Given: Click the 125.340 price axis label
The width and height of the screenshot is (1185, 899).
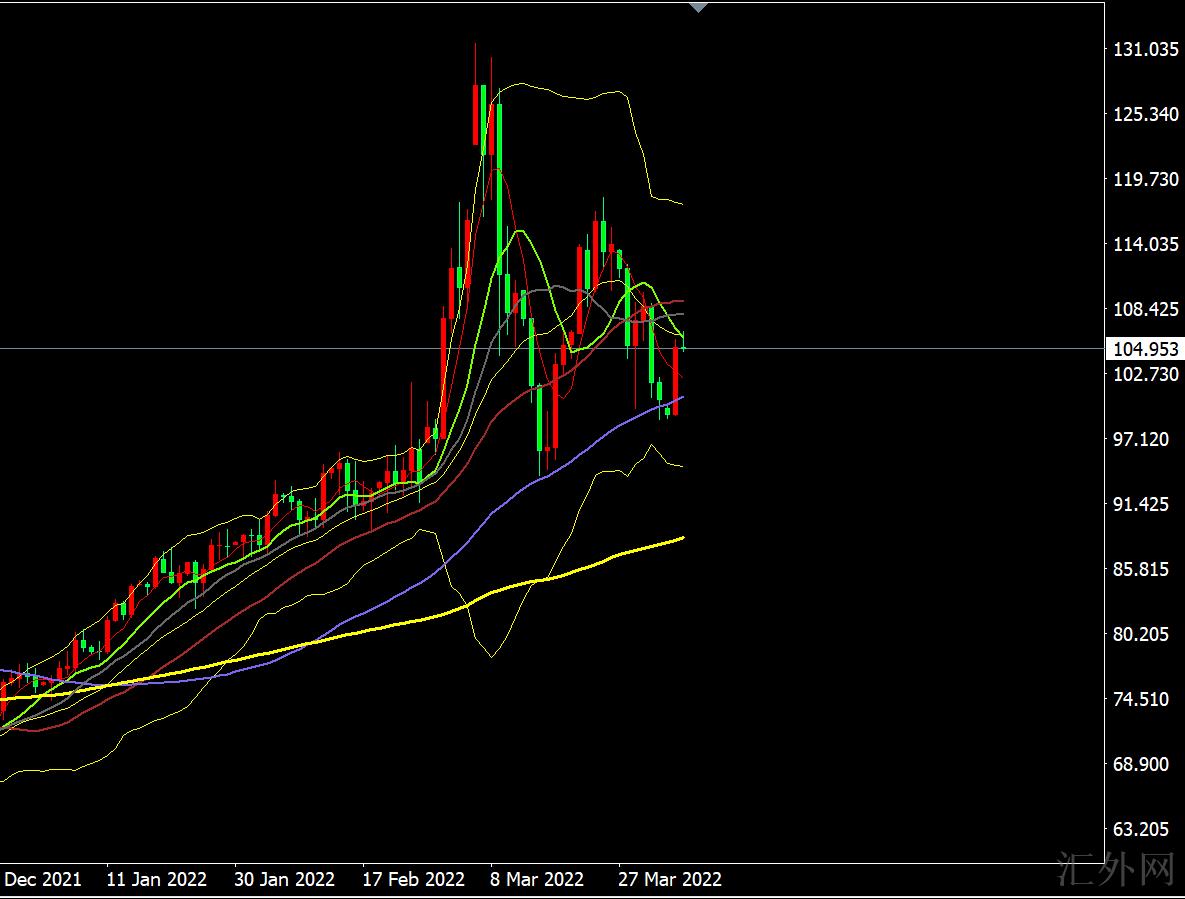Looking at the screenshot, I should [1146, 114].
